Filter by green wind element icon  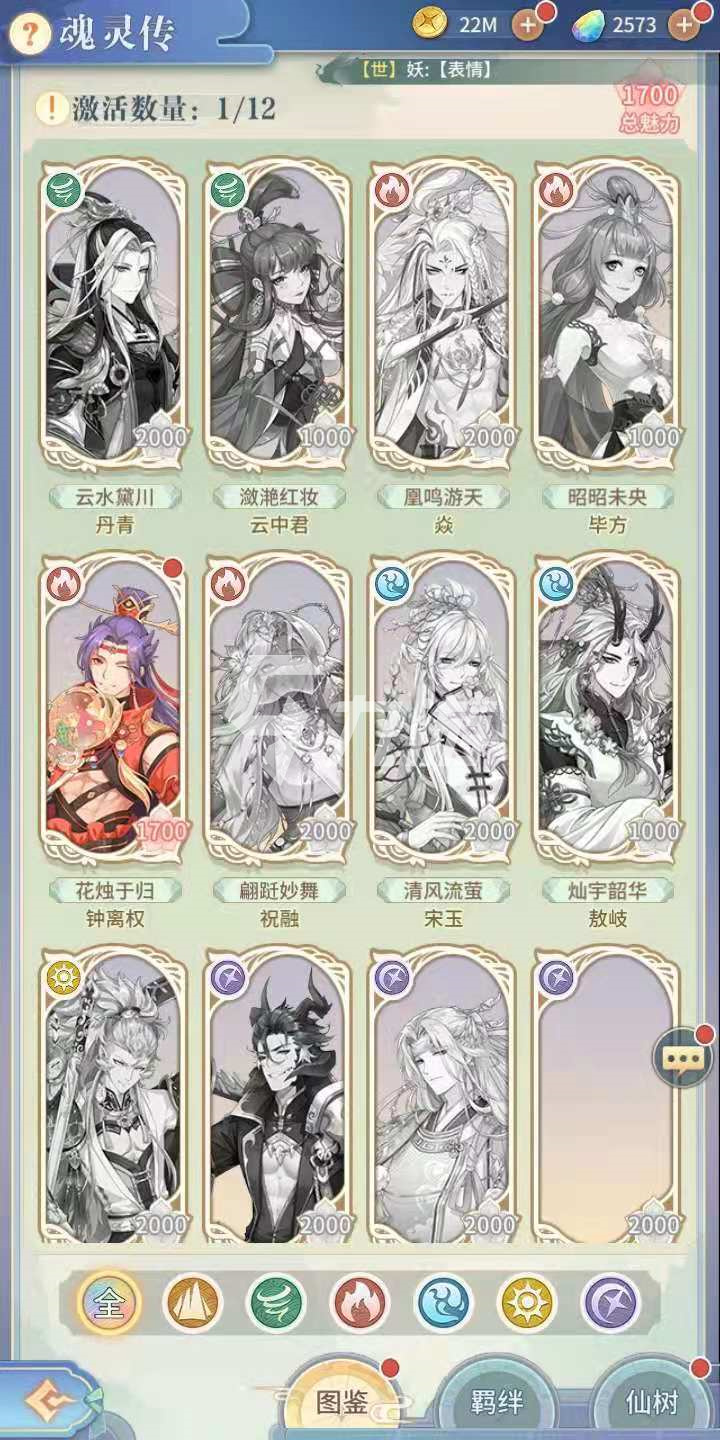point(277,1303)
